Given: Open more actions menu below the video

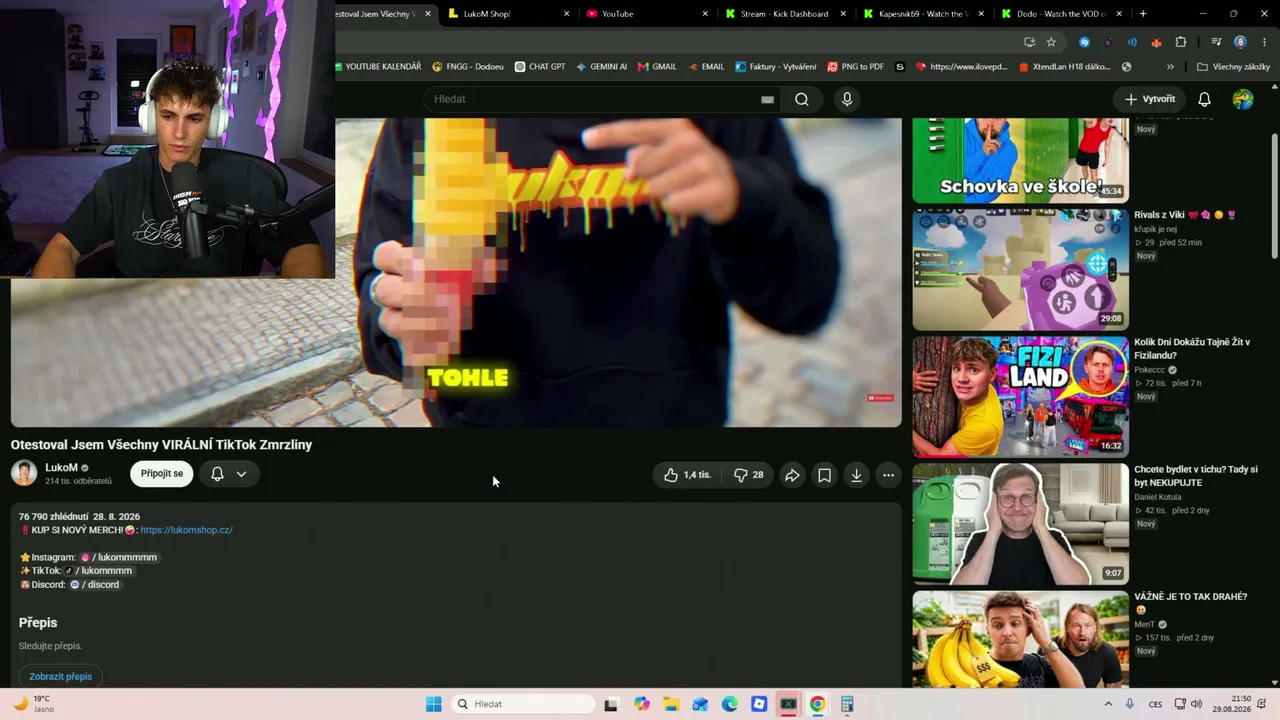Looking at the screenshot, I should pyautogui.click(x=888, y=475).
